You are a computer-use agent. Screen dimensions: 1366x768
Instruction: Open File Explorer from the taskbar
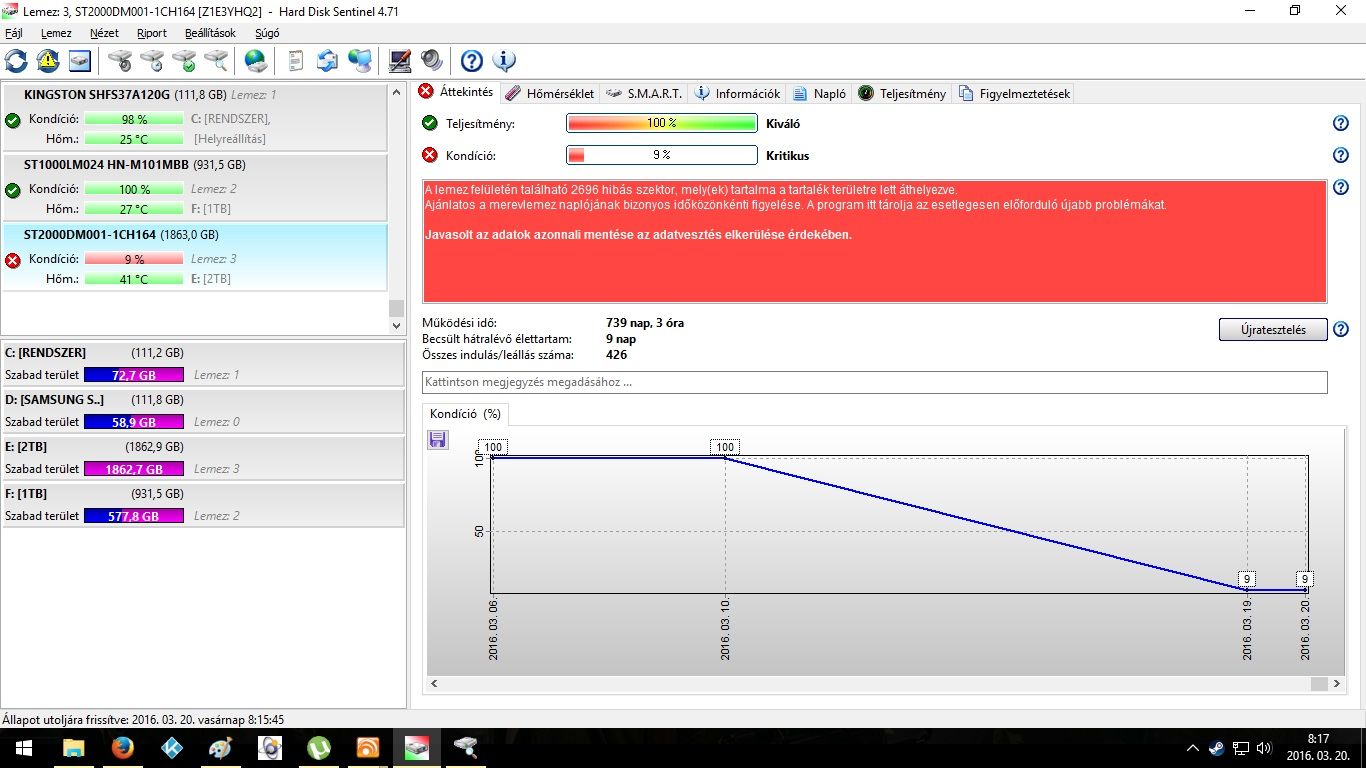point(74,748)
